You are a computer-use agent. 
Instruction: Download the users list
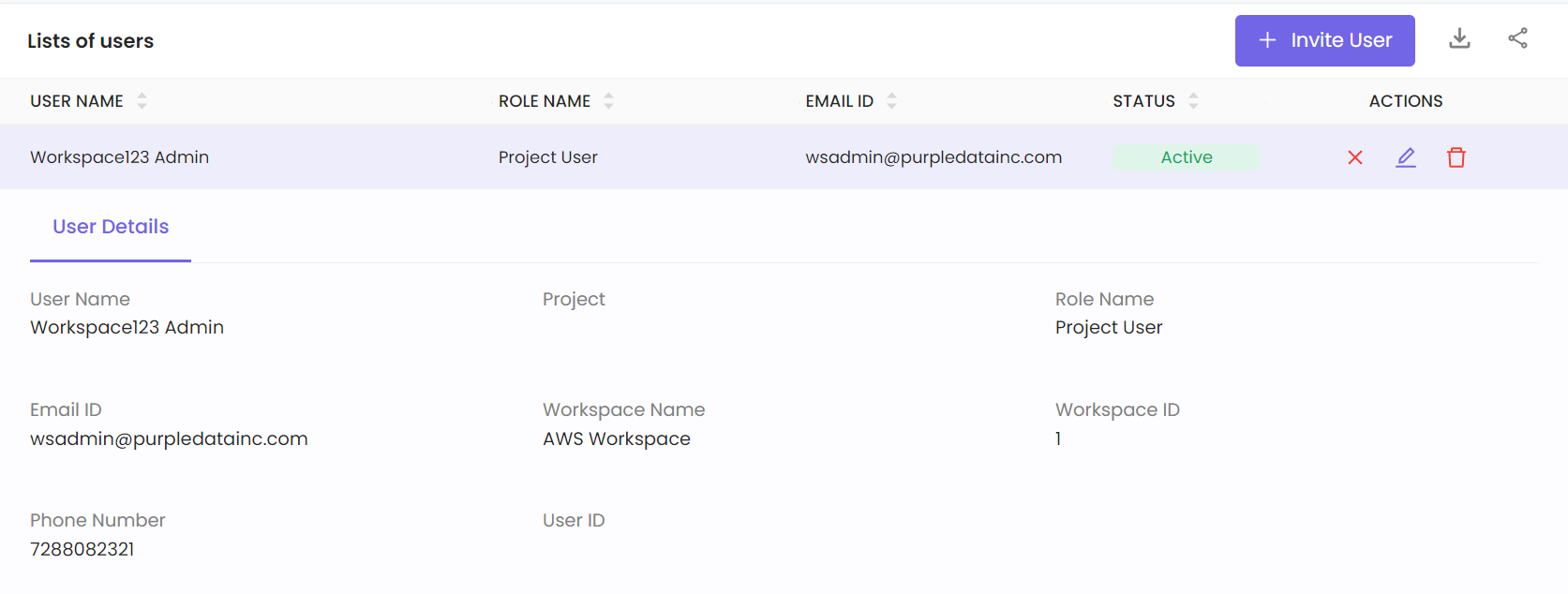1459,38
